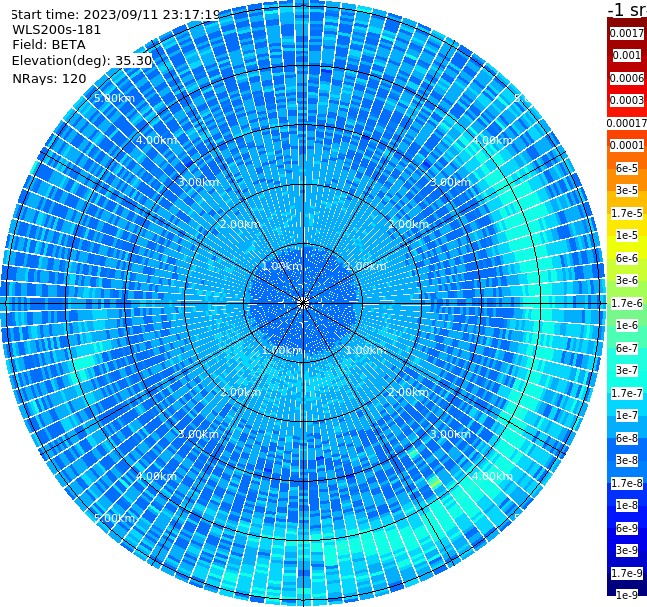Screen dimensions: 647x607
Task: Click the 0.0003 colorbar label
Action: pyautogui.click(x=627, y=100)
